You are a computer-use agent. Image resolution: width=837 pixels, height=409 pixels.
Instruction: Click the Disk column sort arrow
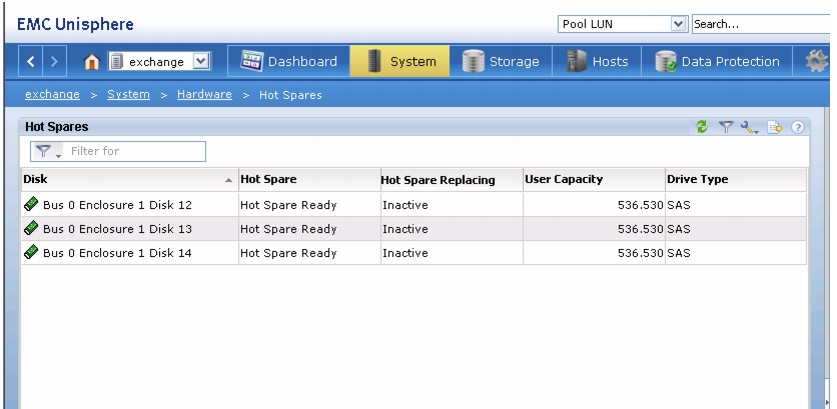[228, 180]
